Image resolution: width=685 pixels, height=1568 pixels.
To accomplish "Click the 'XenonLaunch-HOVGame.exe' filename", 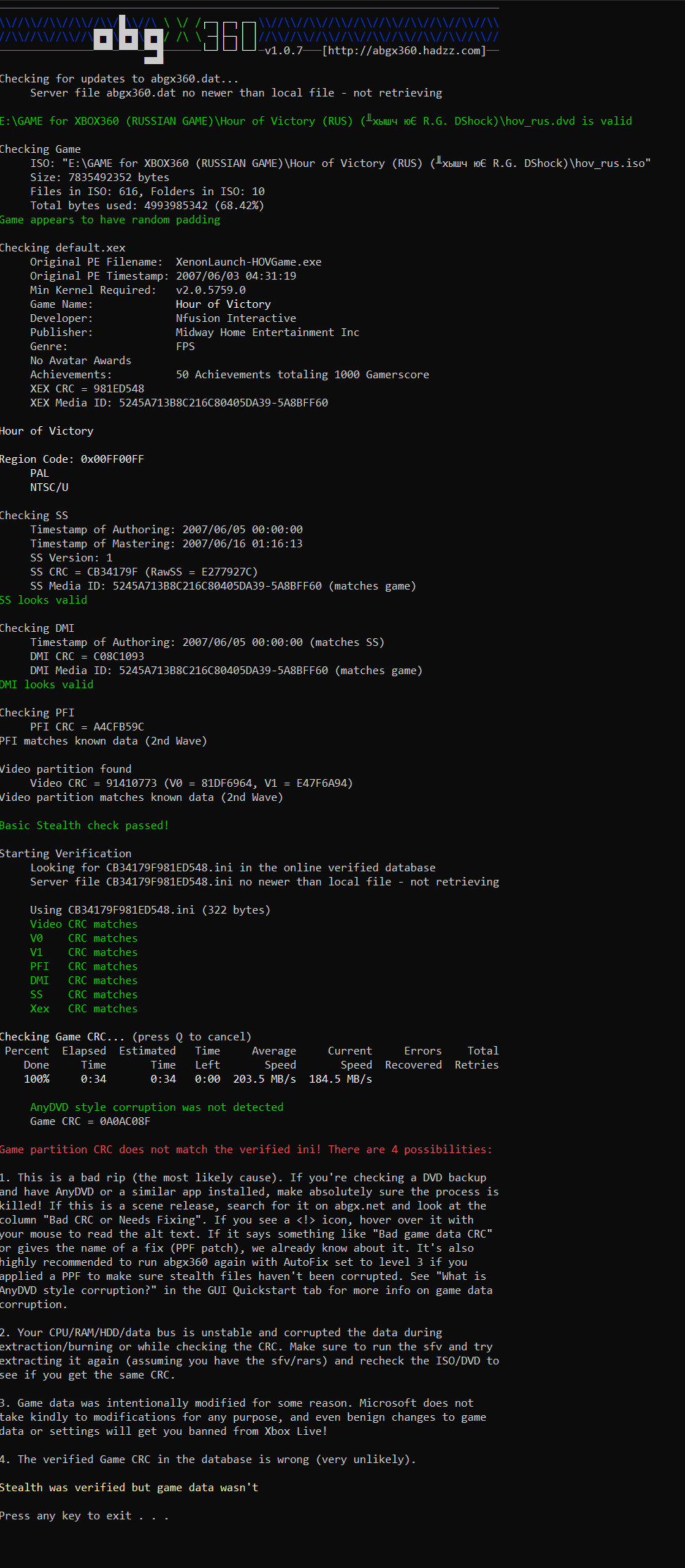I will pyautogui.click(x=249, y=262).
